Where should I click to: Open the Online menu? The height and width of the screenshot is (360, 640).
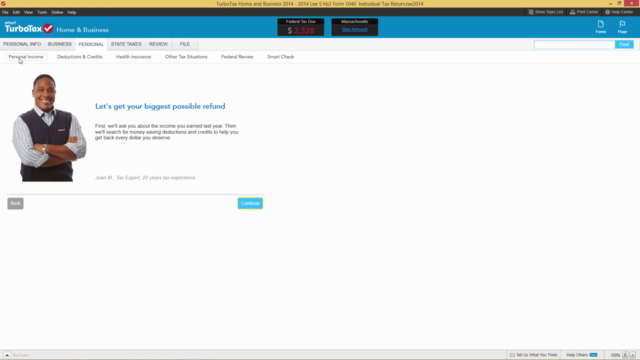(57, 12)
